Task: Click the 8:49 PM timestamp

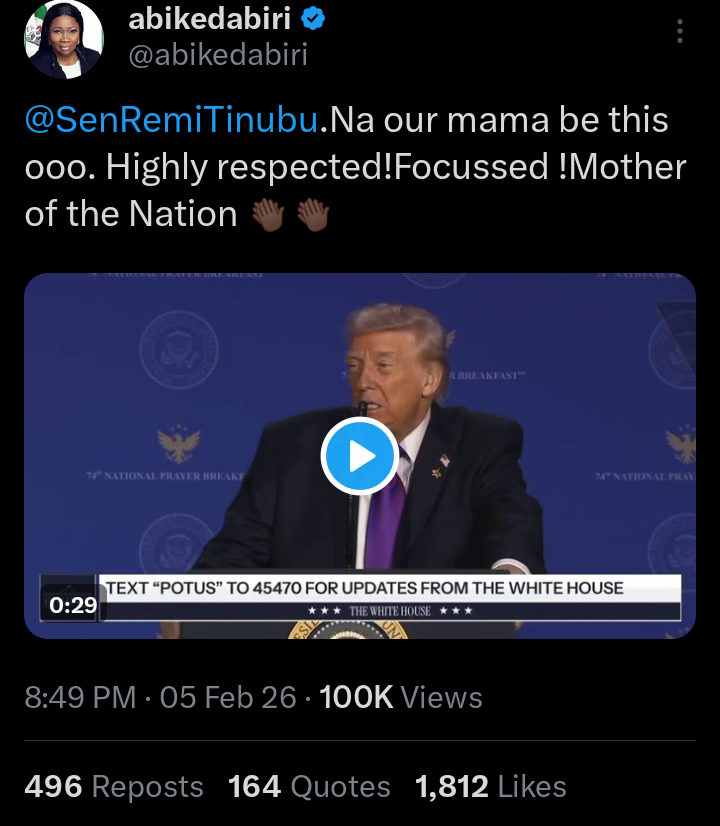Action: point(80,697)
